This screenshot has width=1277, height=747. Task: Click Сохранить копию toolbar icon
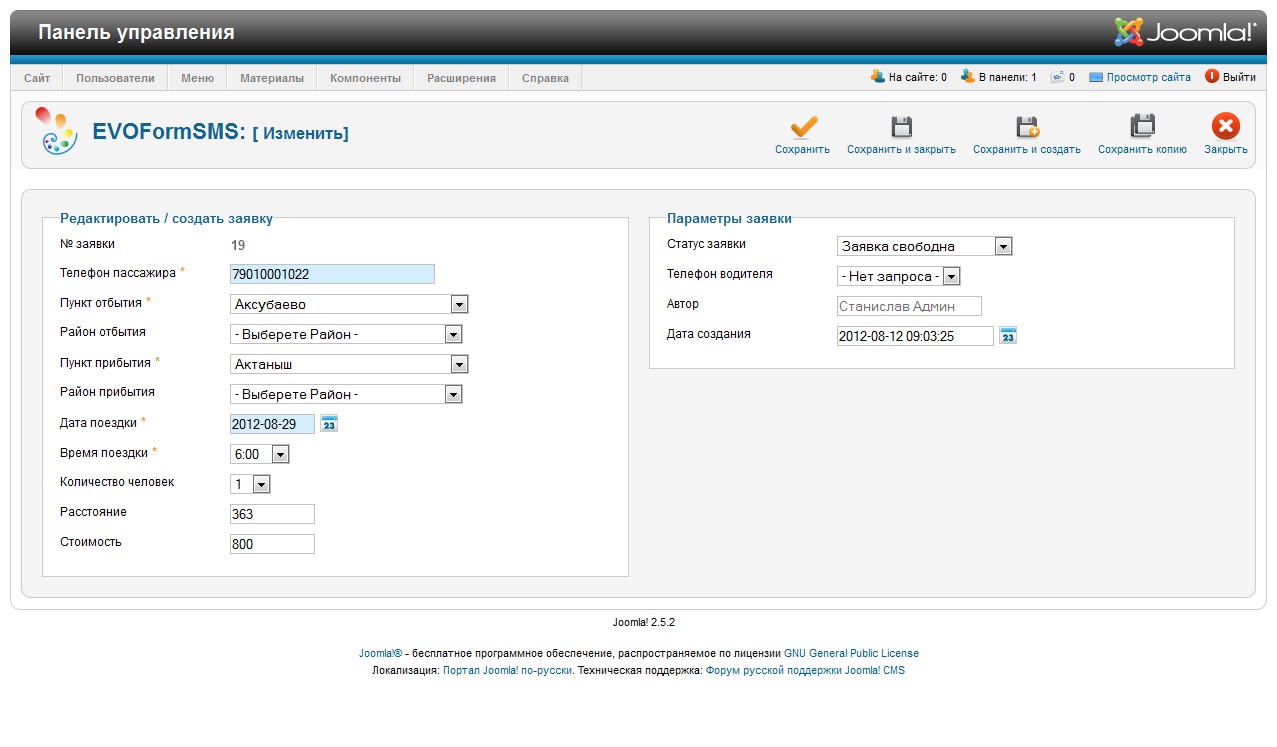pyautogui.click(x=1142, y=126)
